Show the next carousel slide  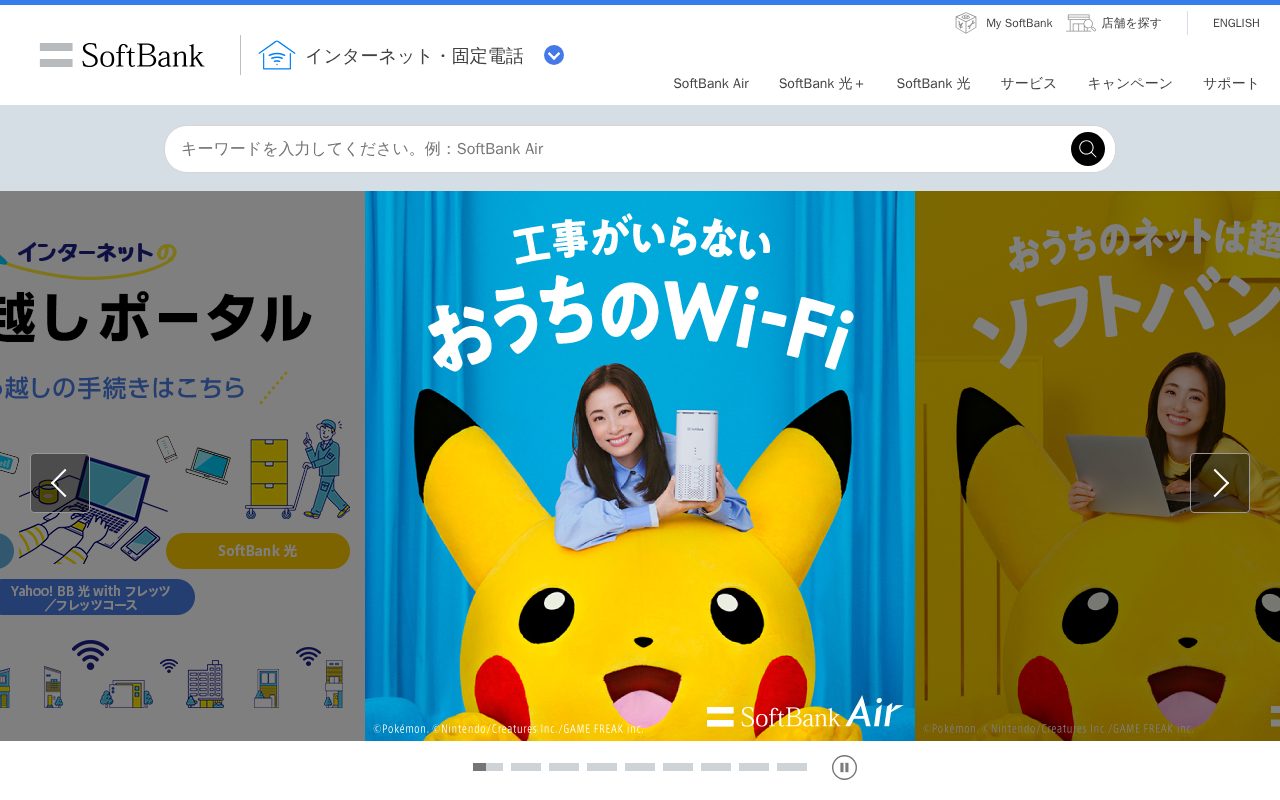pos(1220,483)
